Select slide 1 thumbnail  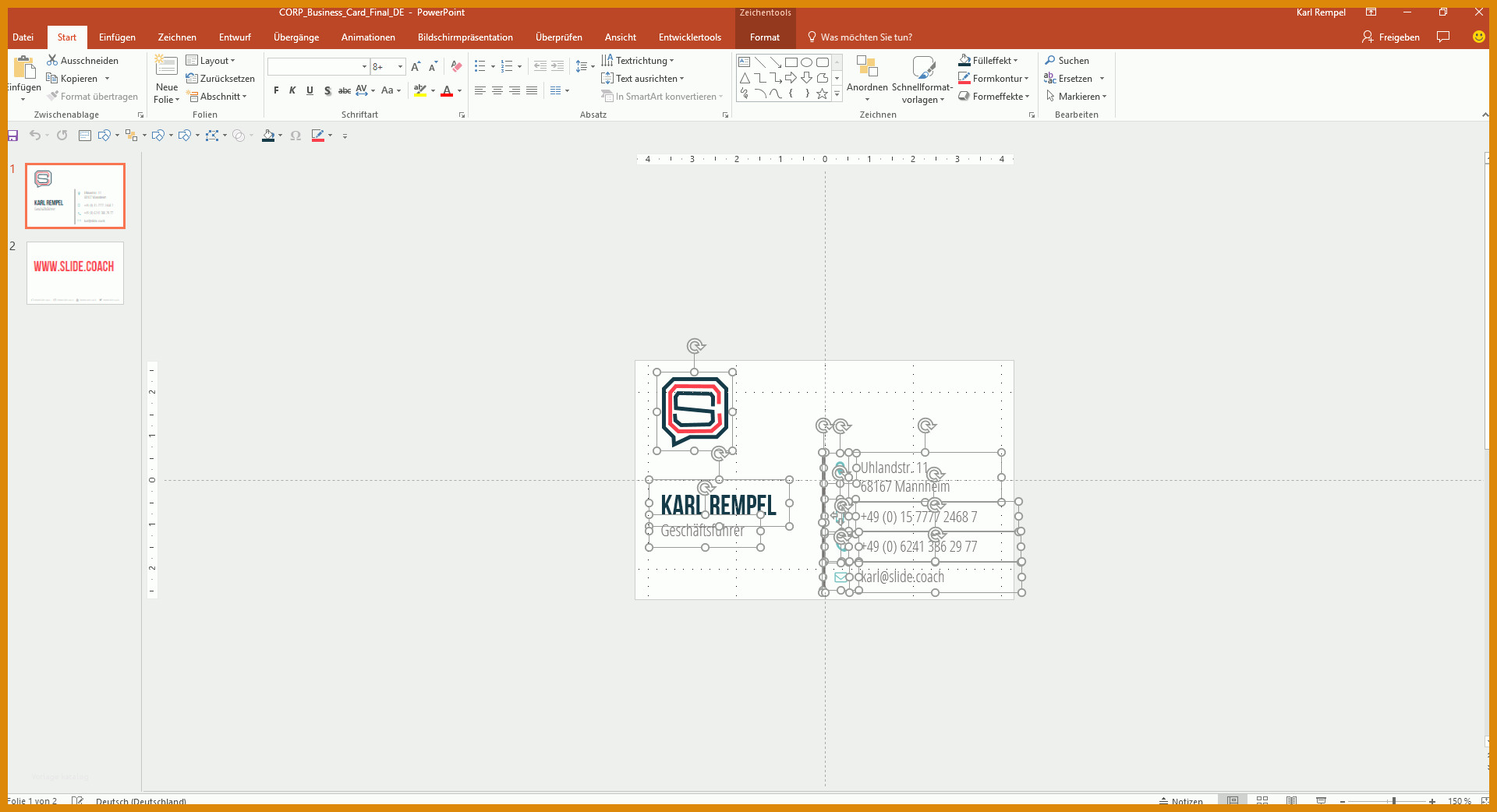coord(75,196)
